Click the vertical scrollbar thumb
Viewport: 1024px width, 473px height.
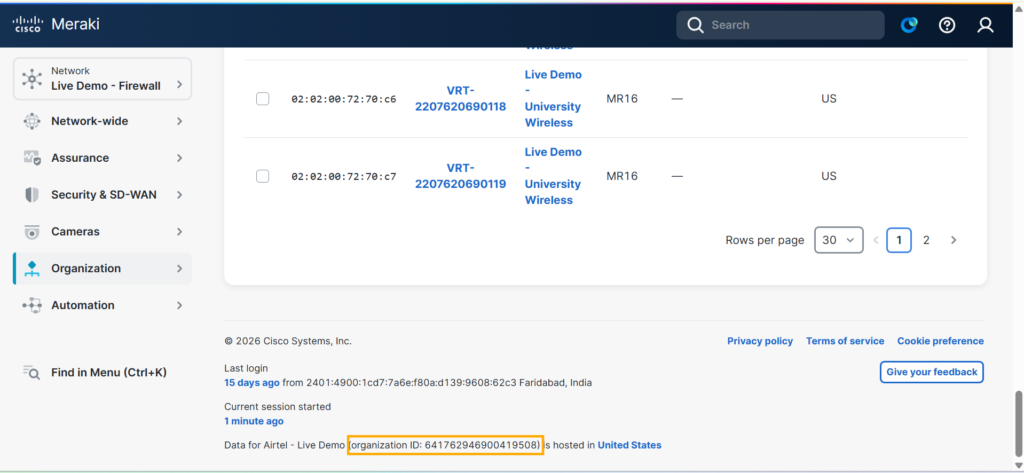pyautogui.click(x=1019, y=424)
